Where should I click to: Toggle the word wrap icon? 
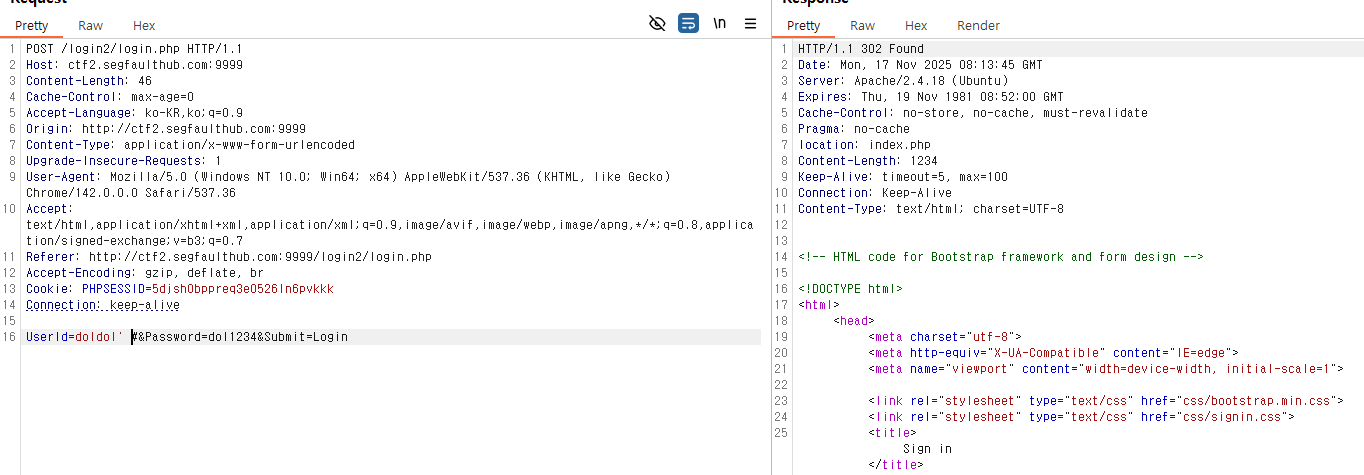click(688, 24)
